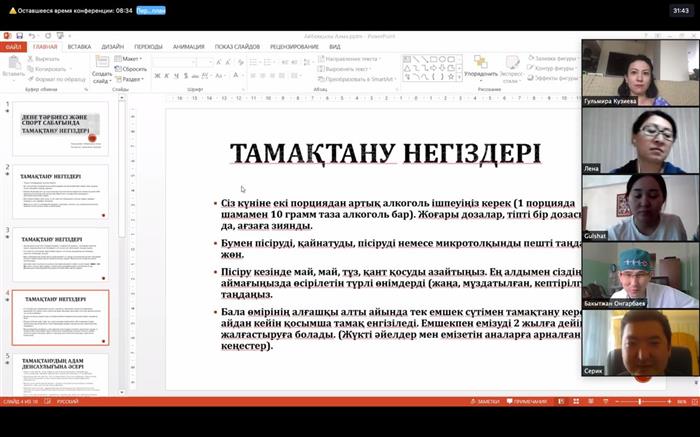Click the Paste (Вставить) clipboard icon
700x437 pixels.
tap(14, 66)
